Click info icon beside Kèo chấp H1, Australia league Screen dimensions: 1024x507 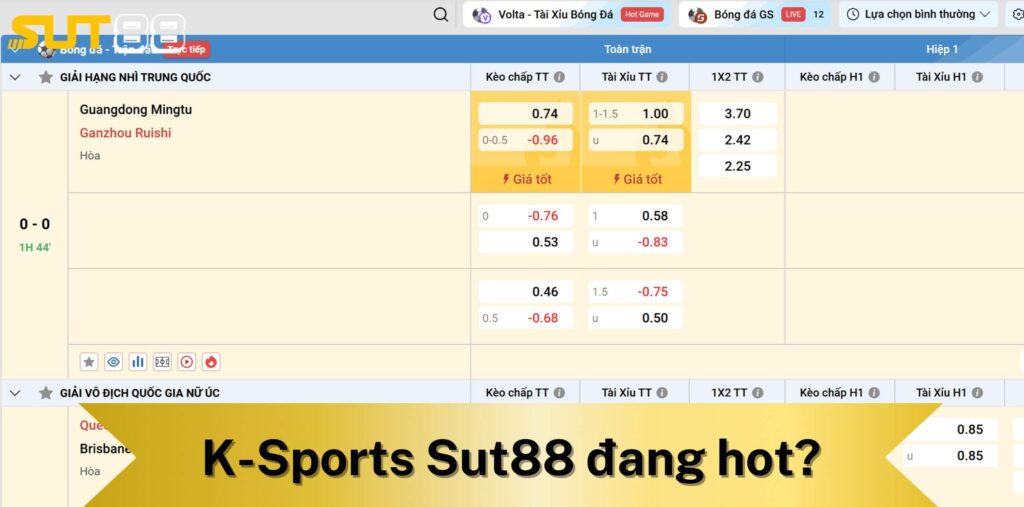tap(874, 393)
